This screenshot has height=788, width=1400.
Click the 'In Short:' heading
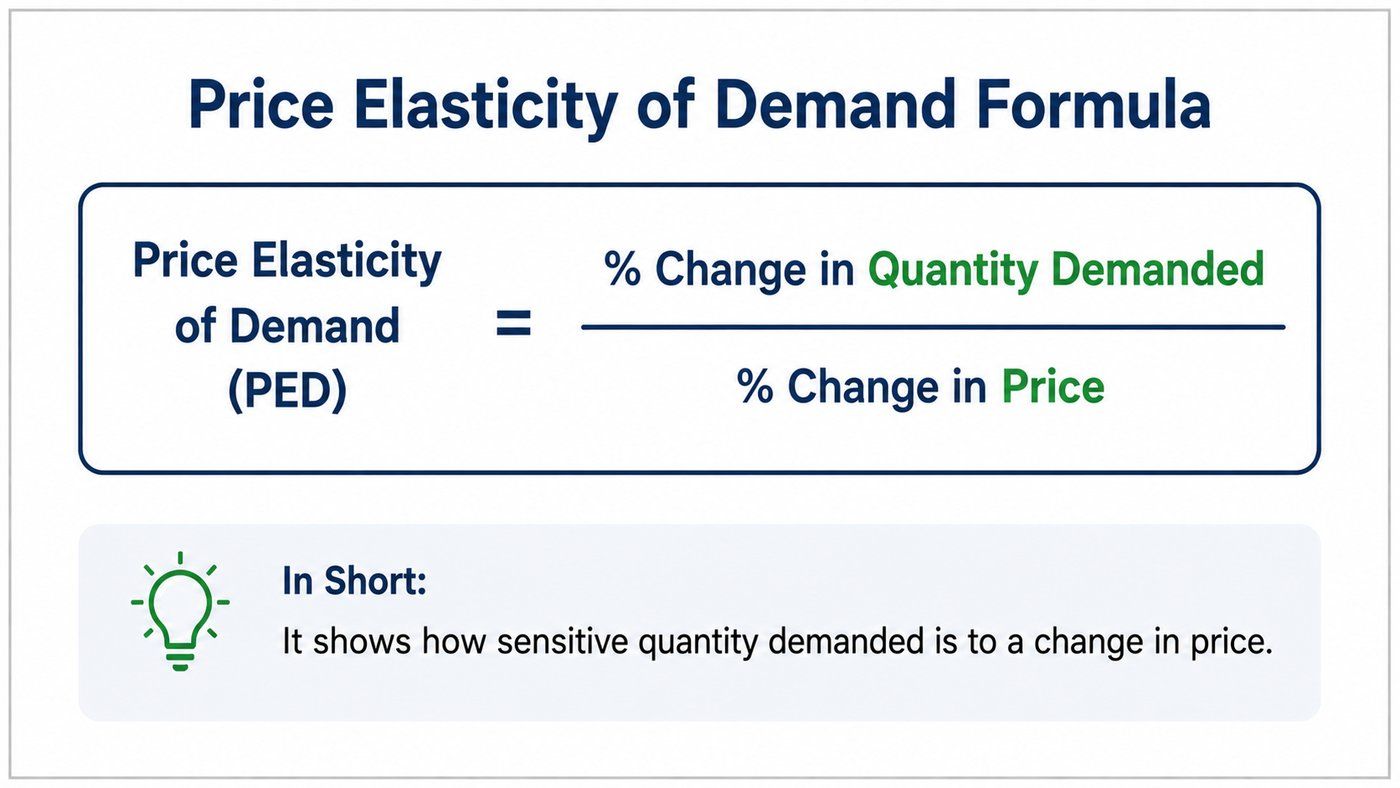354,581
